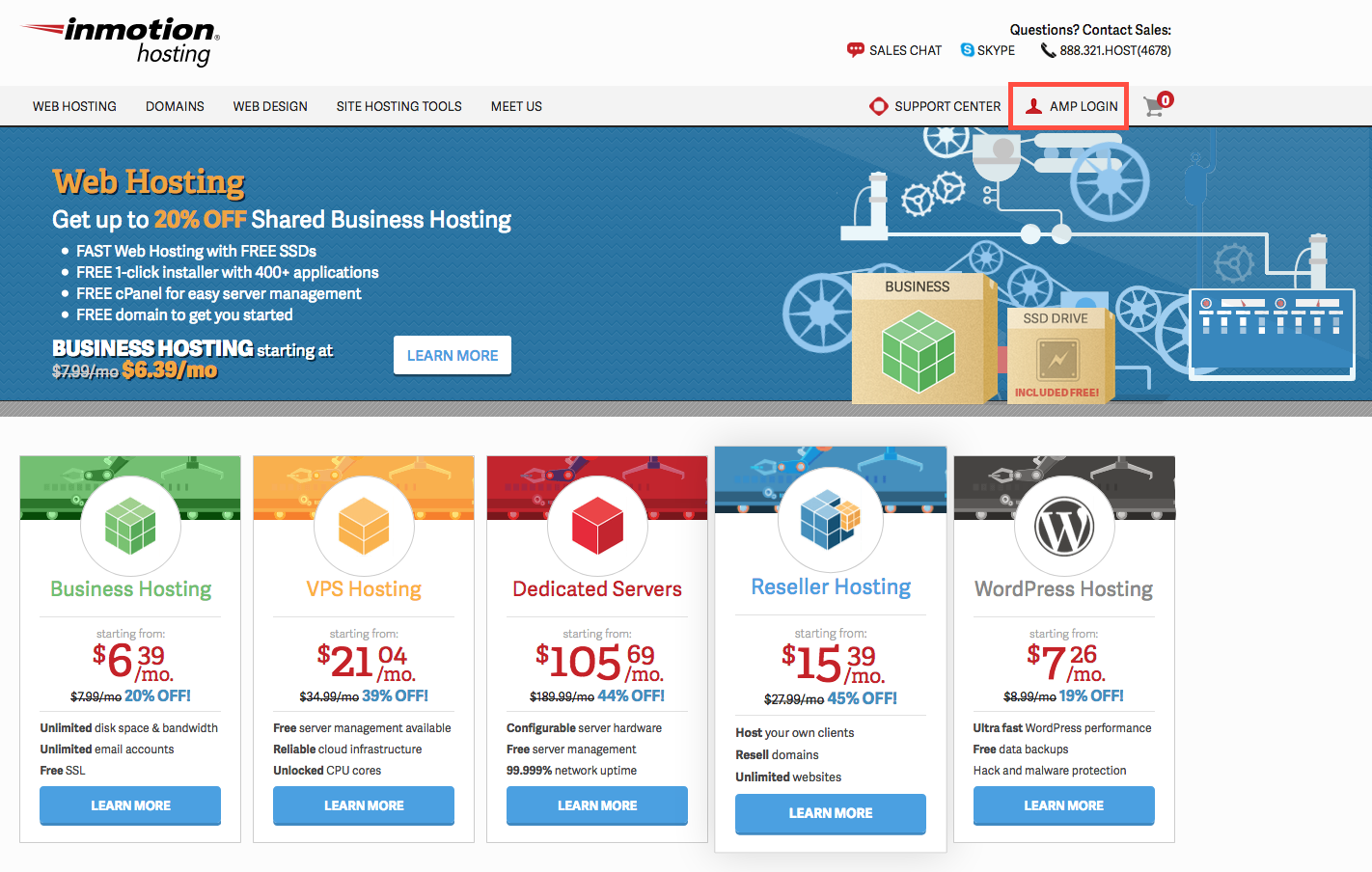Click Learn More under Business Hosting
Screen dimensions: 1372x872
pos(130,805)
